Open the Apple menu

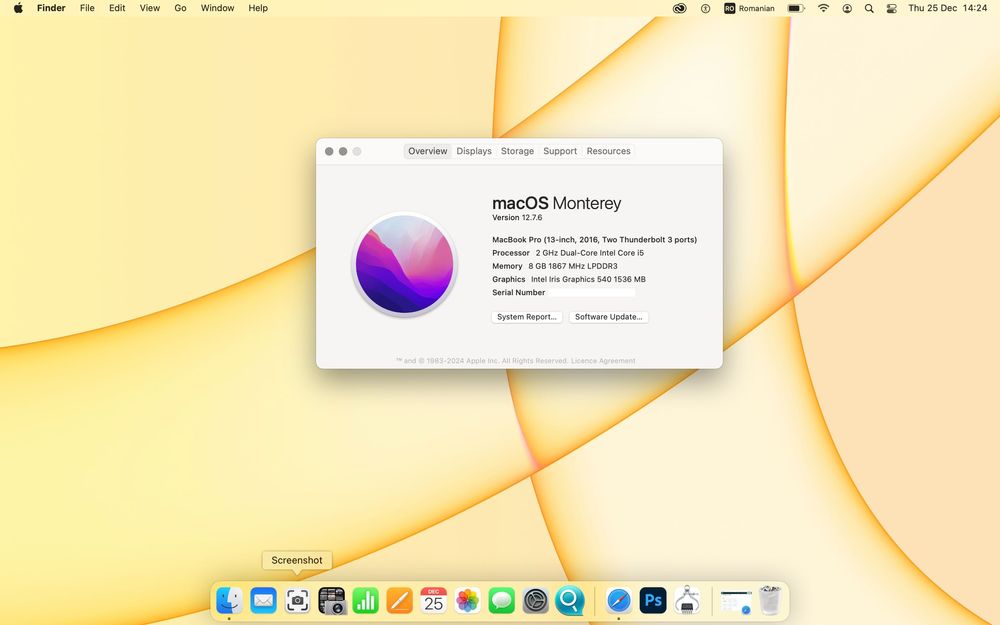18,8
